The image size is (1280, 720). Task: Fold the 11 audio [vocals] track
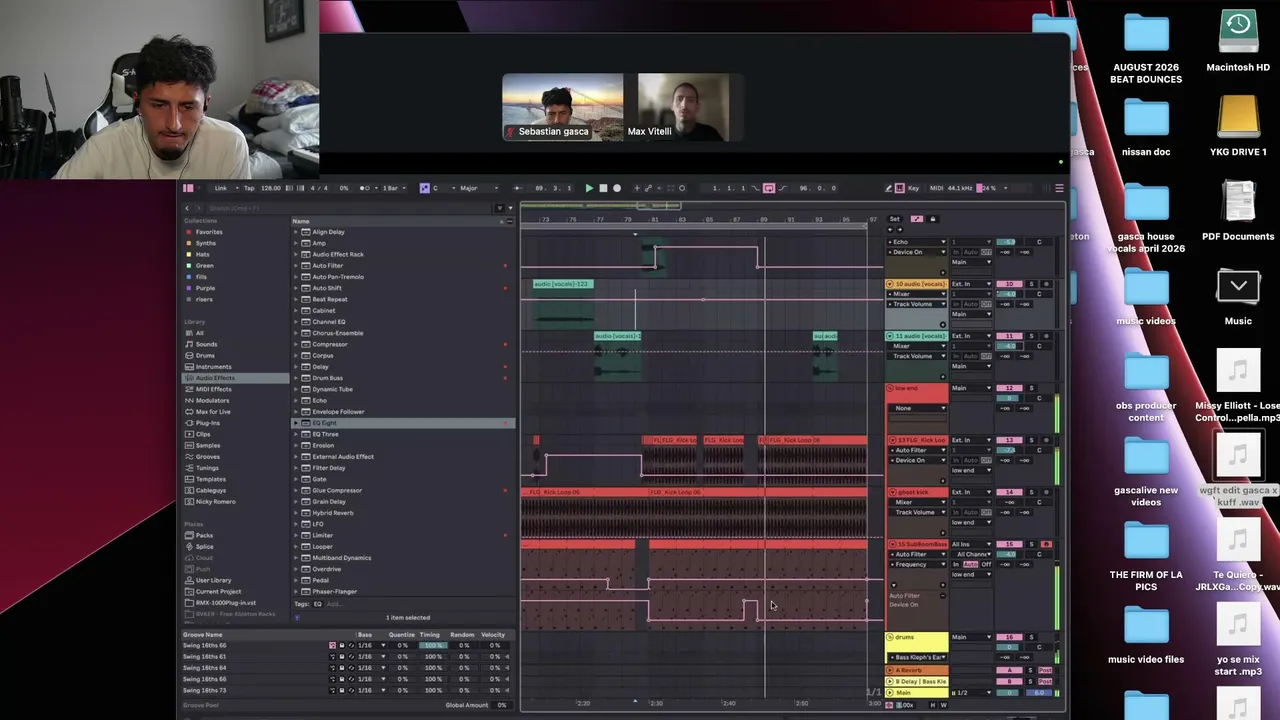890,336
